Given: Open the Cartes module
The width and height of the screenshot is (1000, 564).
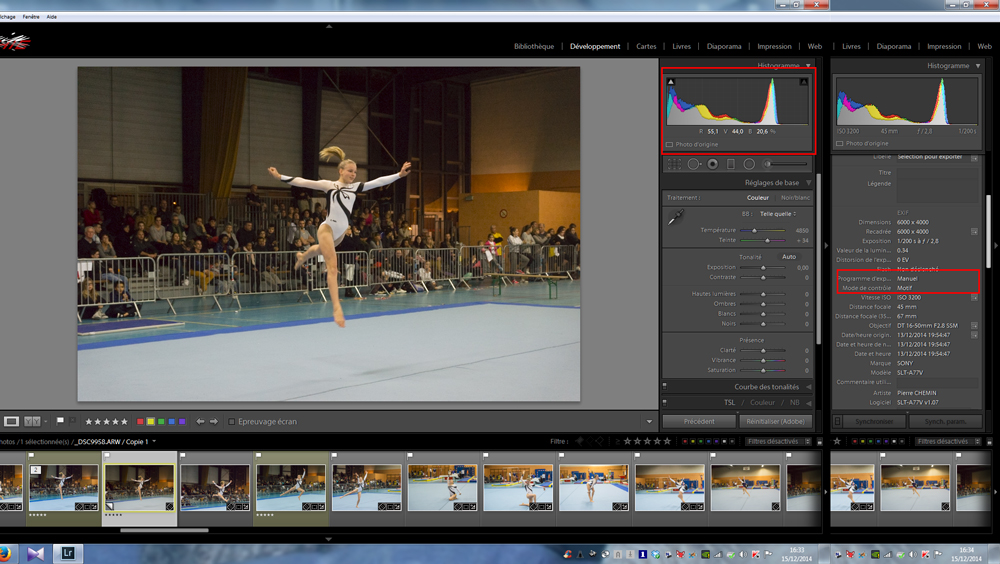Looking at the screenshot, I should pyautogui.click(x=646, y=47).
